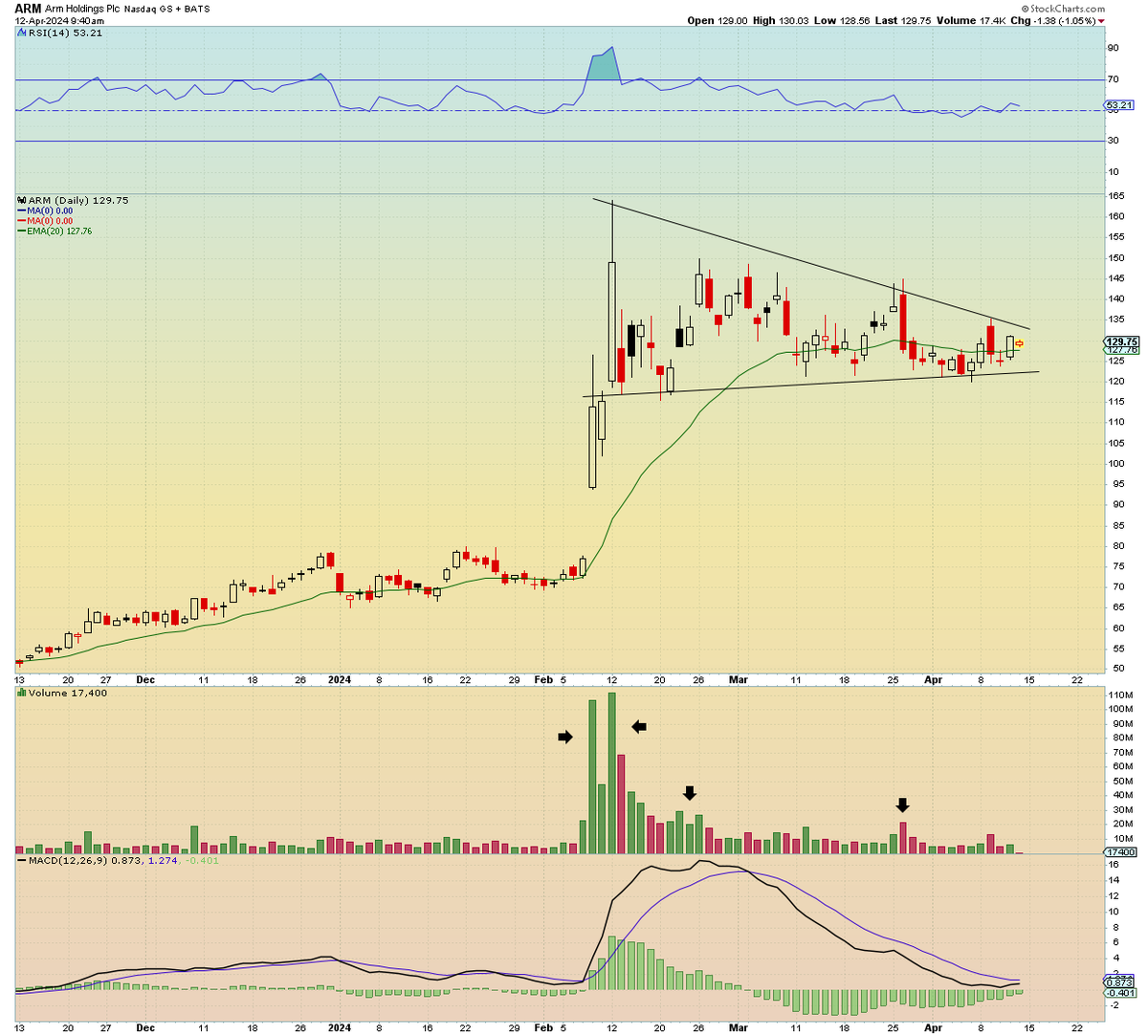This screenshot has height=1036, width=1148.
Task: Click the blue MA(0) 0.00 legend entry
Action: tap(50, 210)
